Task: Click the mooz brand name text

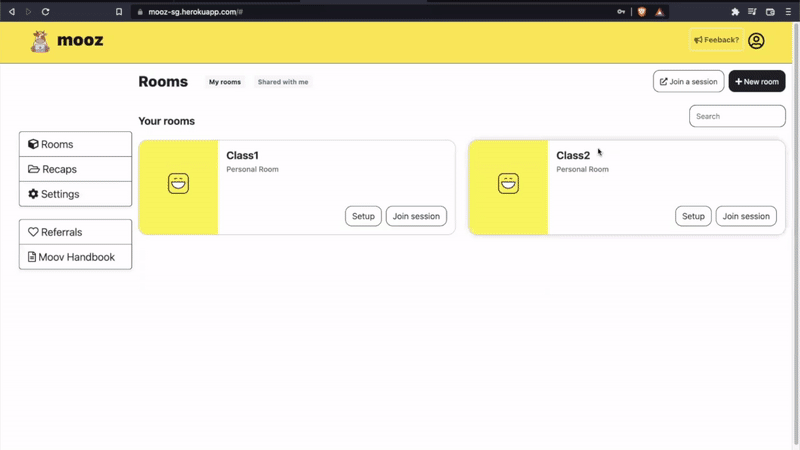Action: tap(80, 40)
